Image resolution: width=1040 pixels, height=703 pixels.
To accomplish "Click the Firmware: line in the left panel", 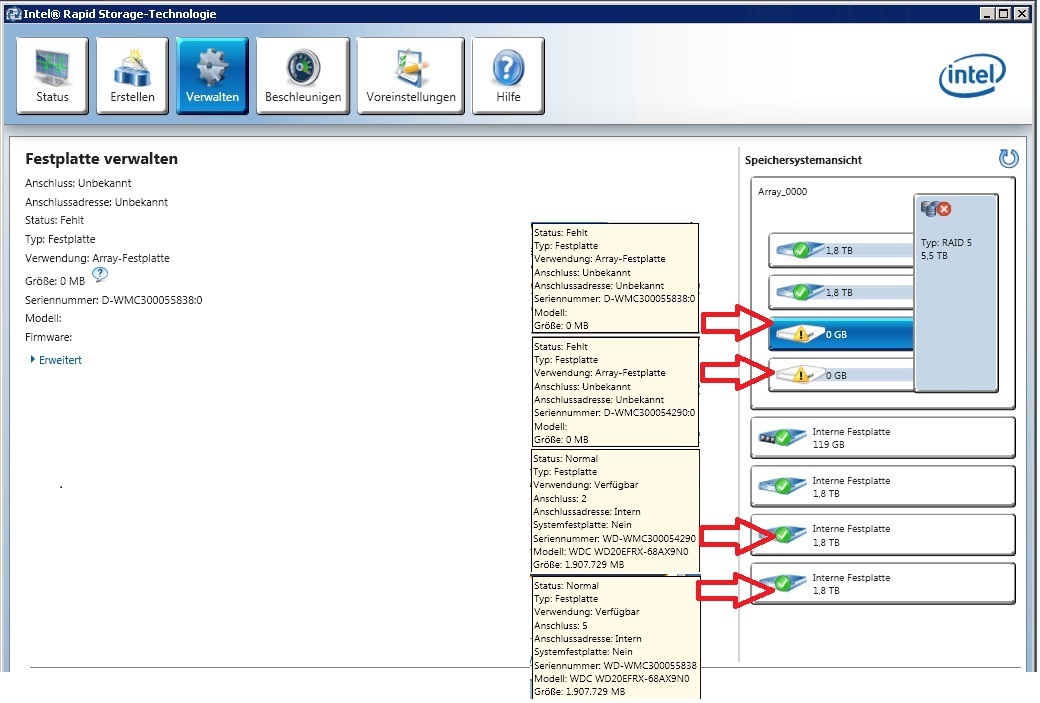I will [x=48, y=338].
